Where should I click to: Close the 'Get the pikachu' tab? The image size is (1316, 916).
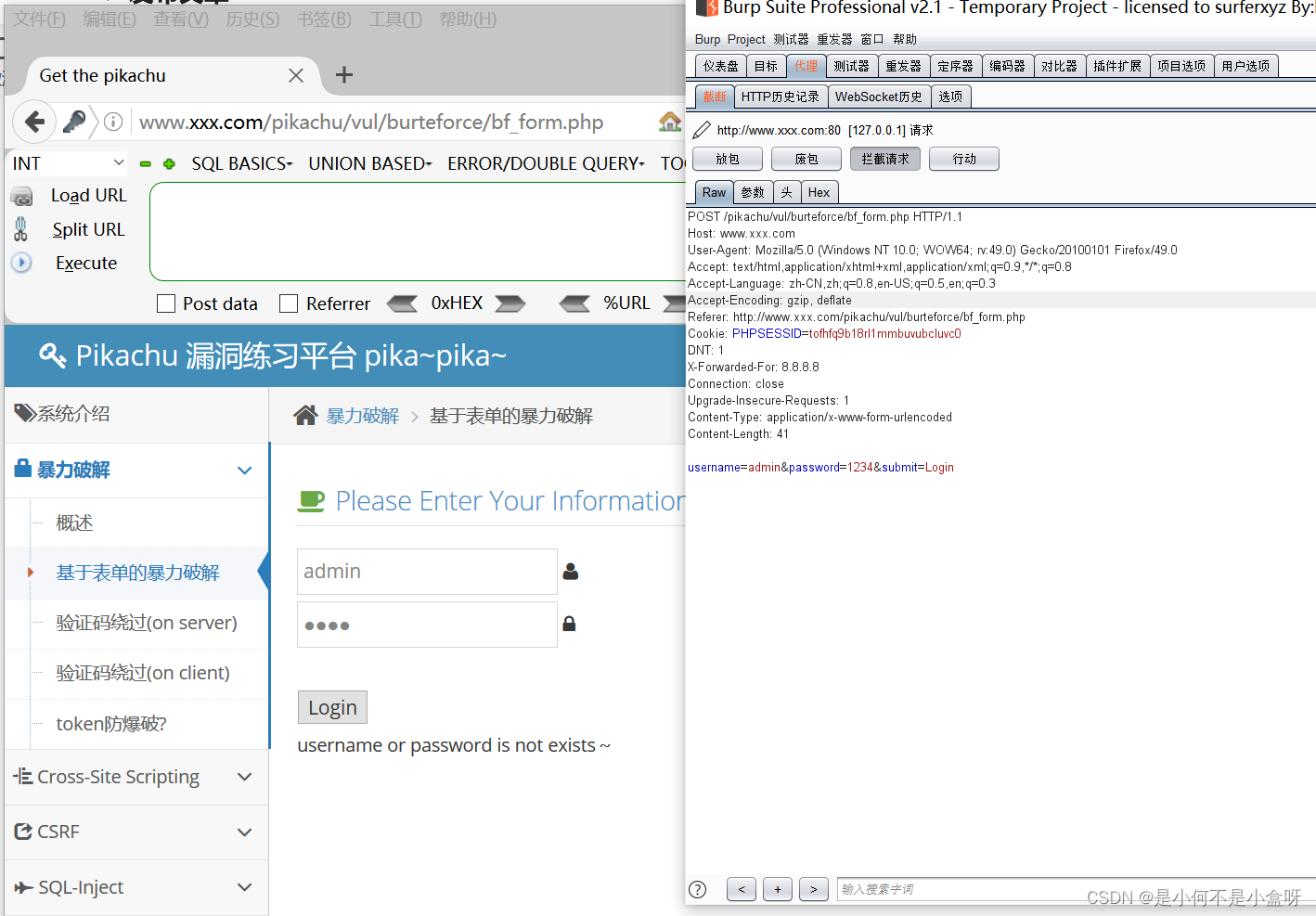coord(296,75)
